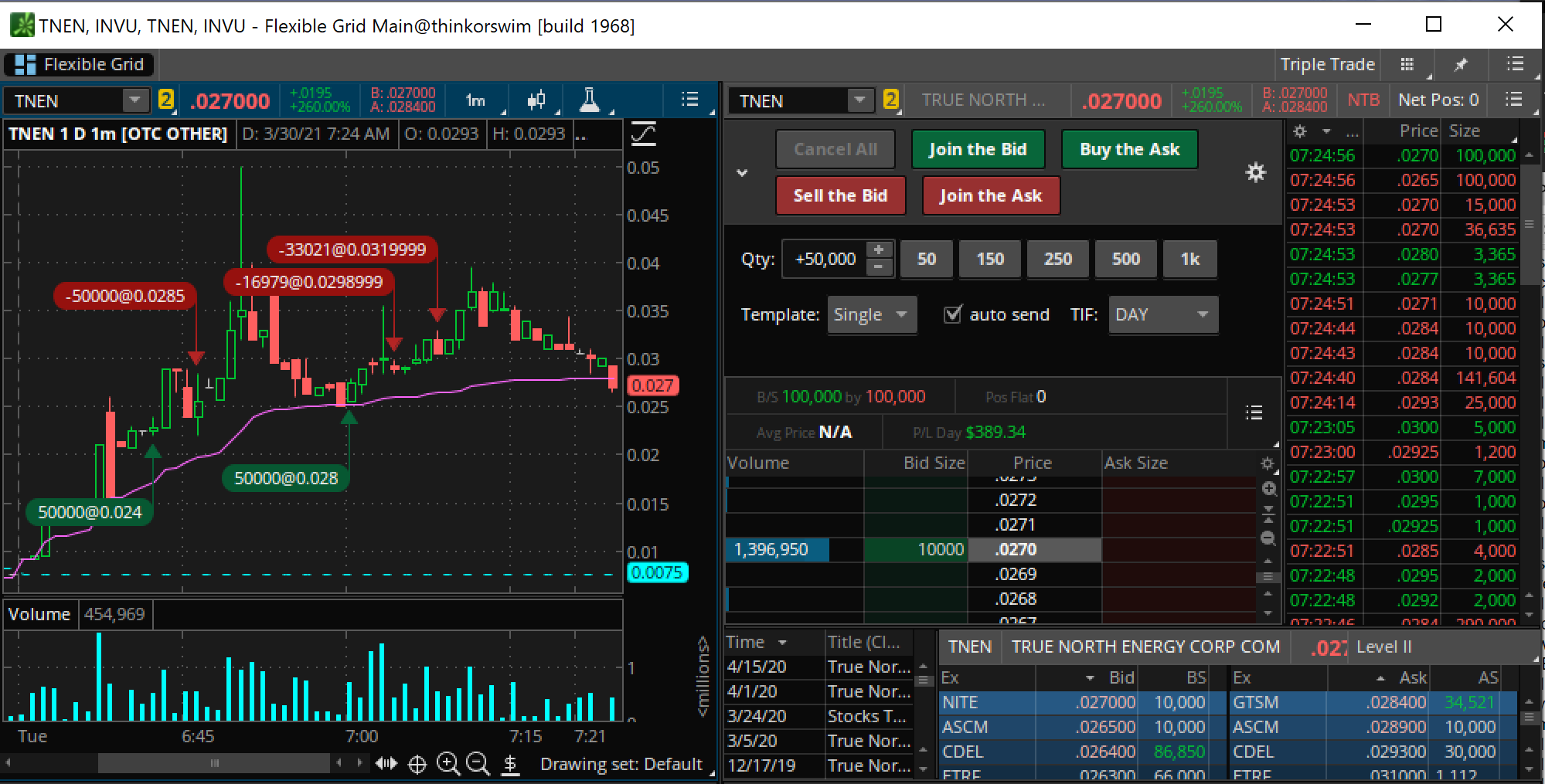Expand the chart TNEN symbol dropdown

[x=134, y=100]
